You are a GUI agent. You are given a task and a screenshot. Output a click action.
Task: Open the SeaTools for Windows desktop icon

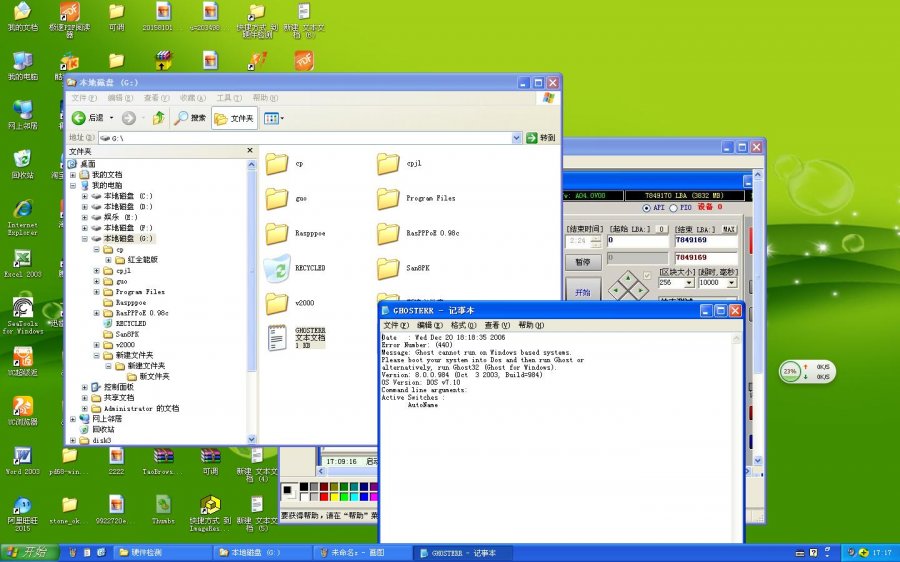(x=22, y=309)
